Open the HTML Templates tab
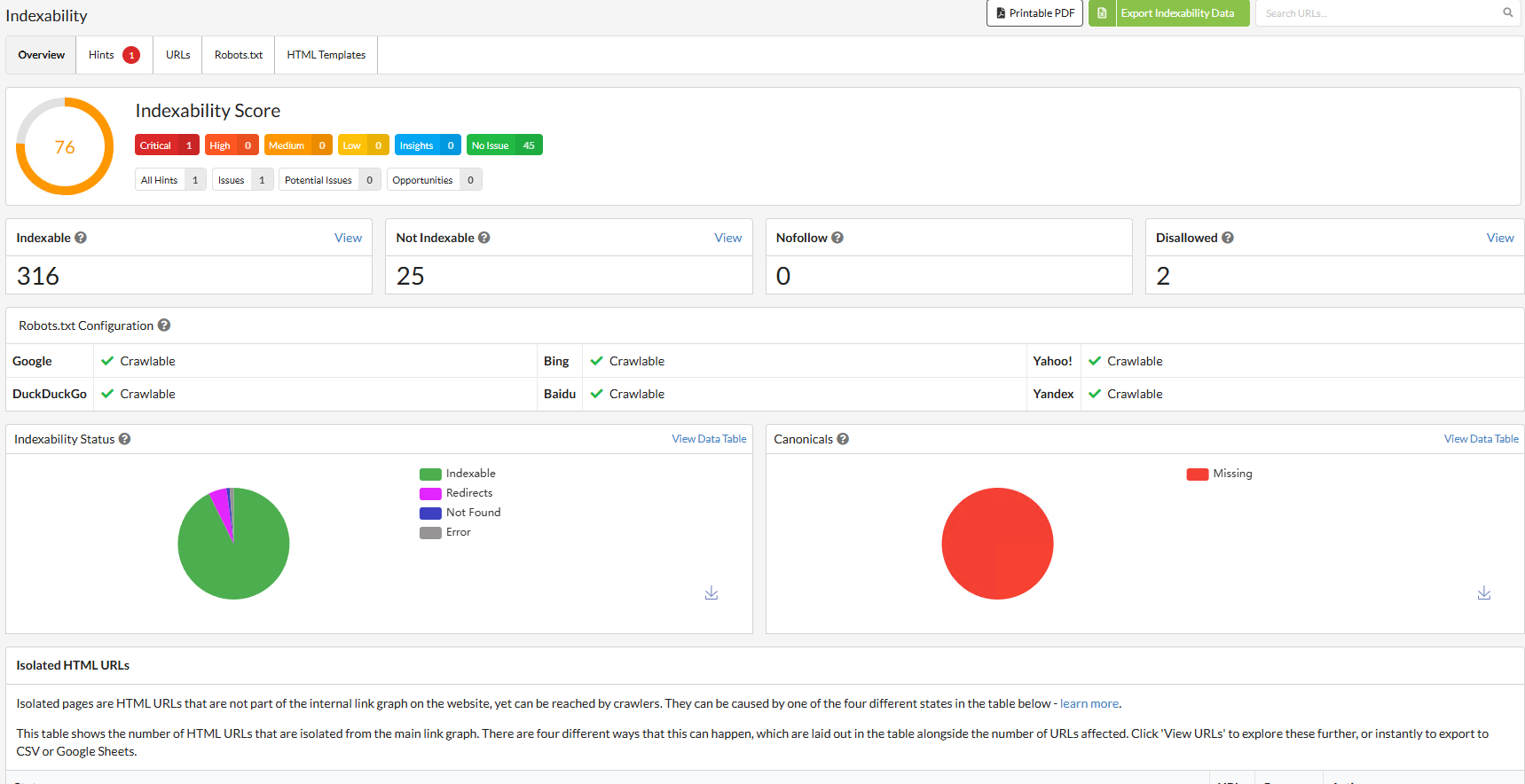Screen dimensions: 1525x784 click(326, 55)
